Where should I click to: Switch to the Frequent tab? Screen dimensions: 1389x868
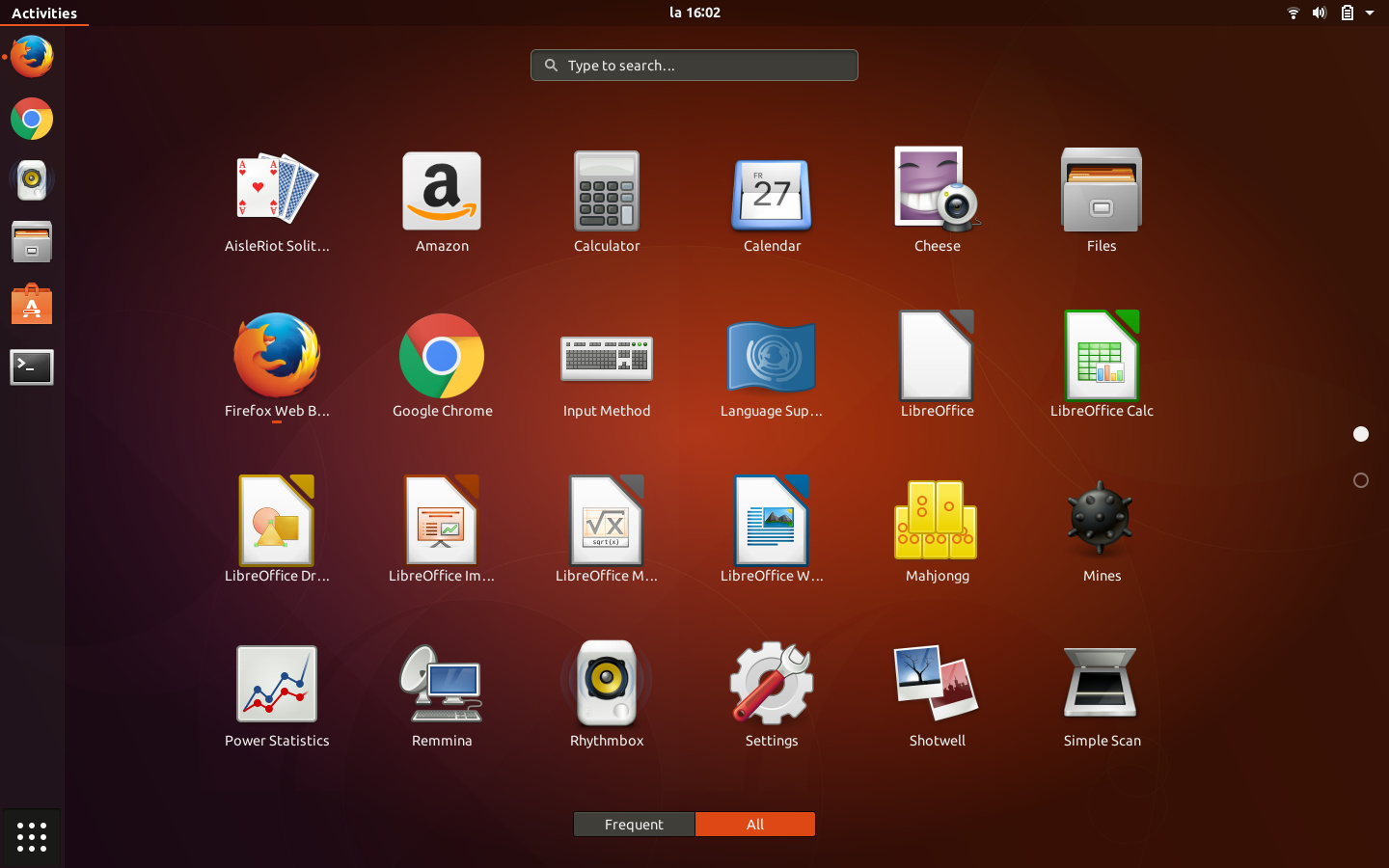pyautogui.click(x=634, y=824)
